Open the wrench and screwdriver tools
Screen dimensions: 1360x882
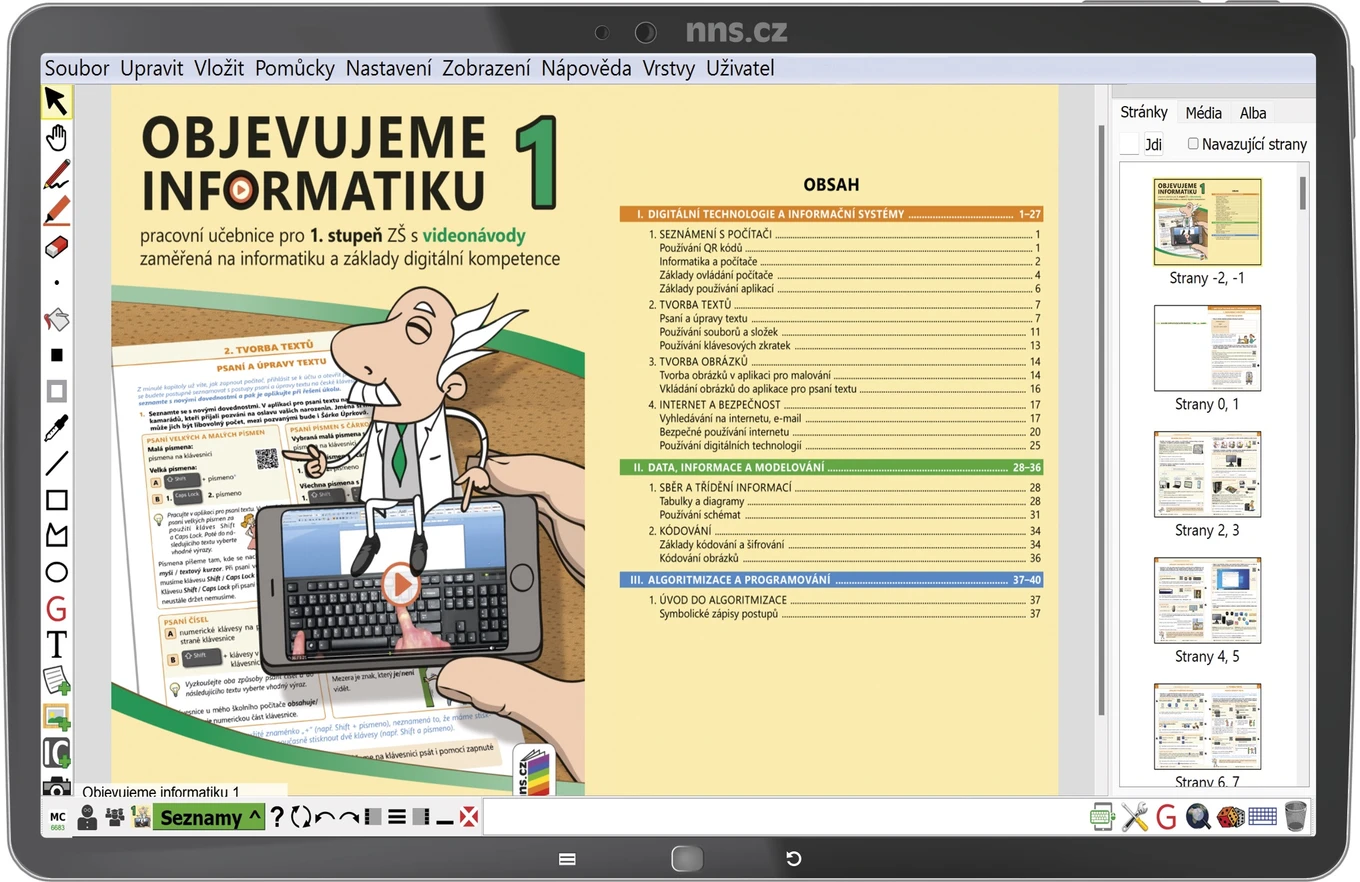(x=1135, y=817)
